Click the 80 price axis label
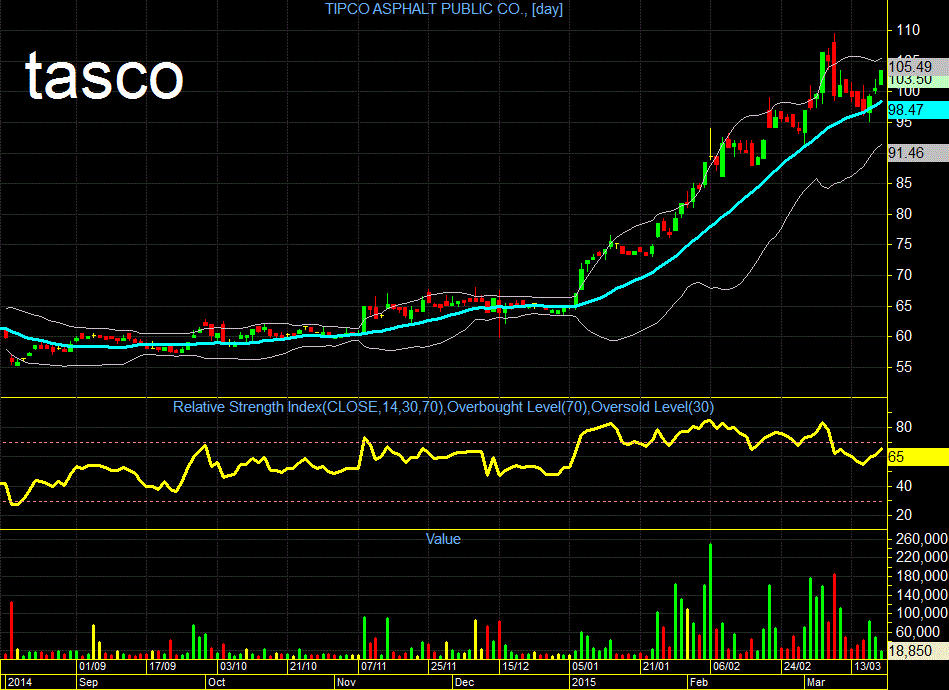Screen dimensions: 949x690 coord(904,214)
